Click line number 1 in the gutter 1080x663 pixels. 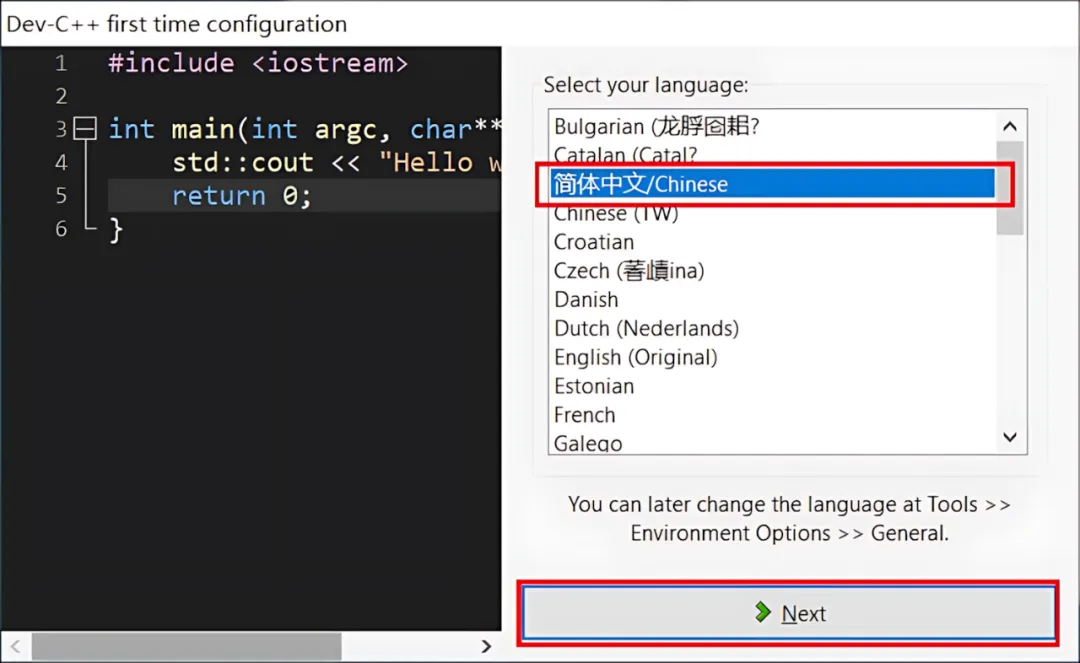pos(61,63)
